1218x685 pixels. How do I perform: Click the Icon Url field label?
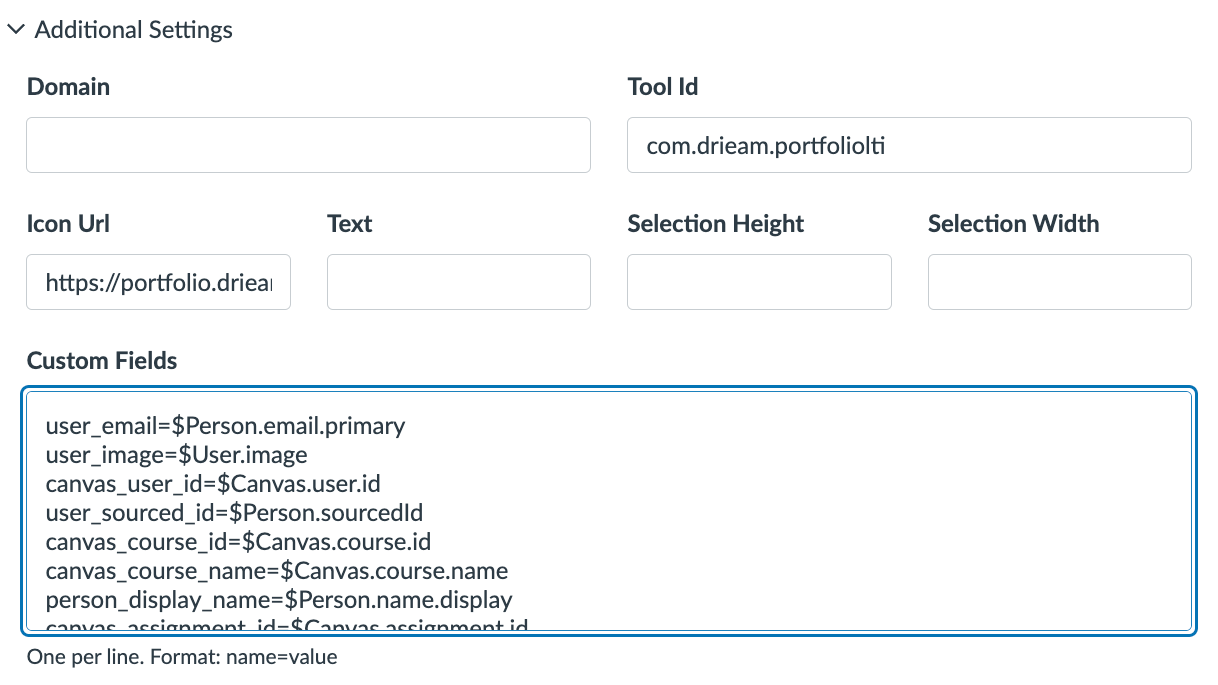68,224
